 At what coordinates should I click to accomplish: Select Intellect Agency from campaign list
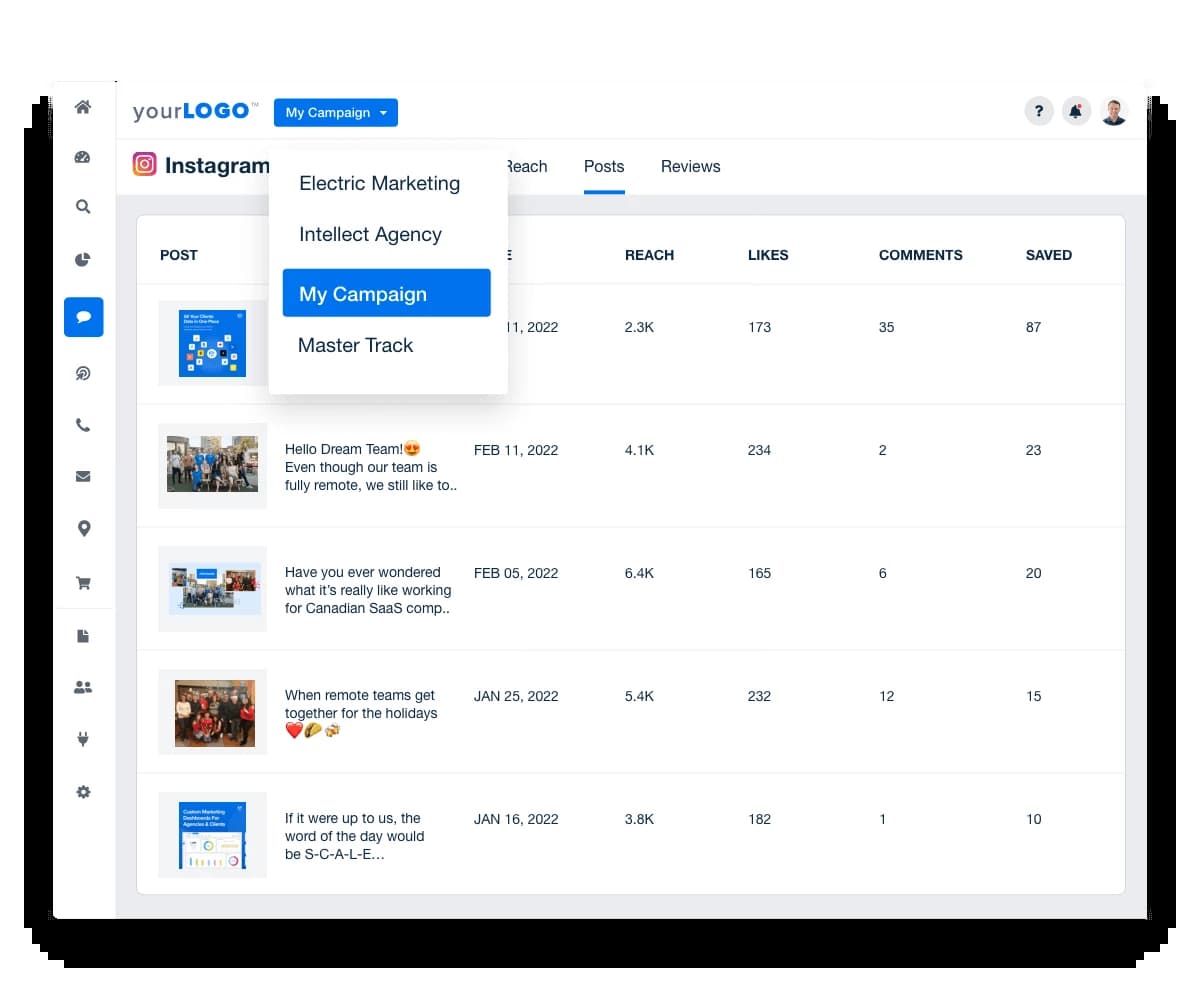(x=370, y=234)
